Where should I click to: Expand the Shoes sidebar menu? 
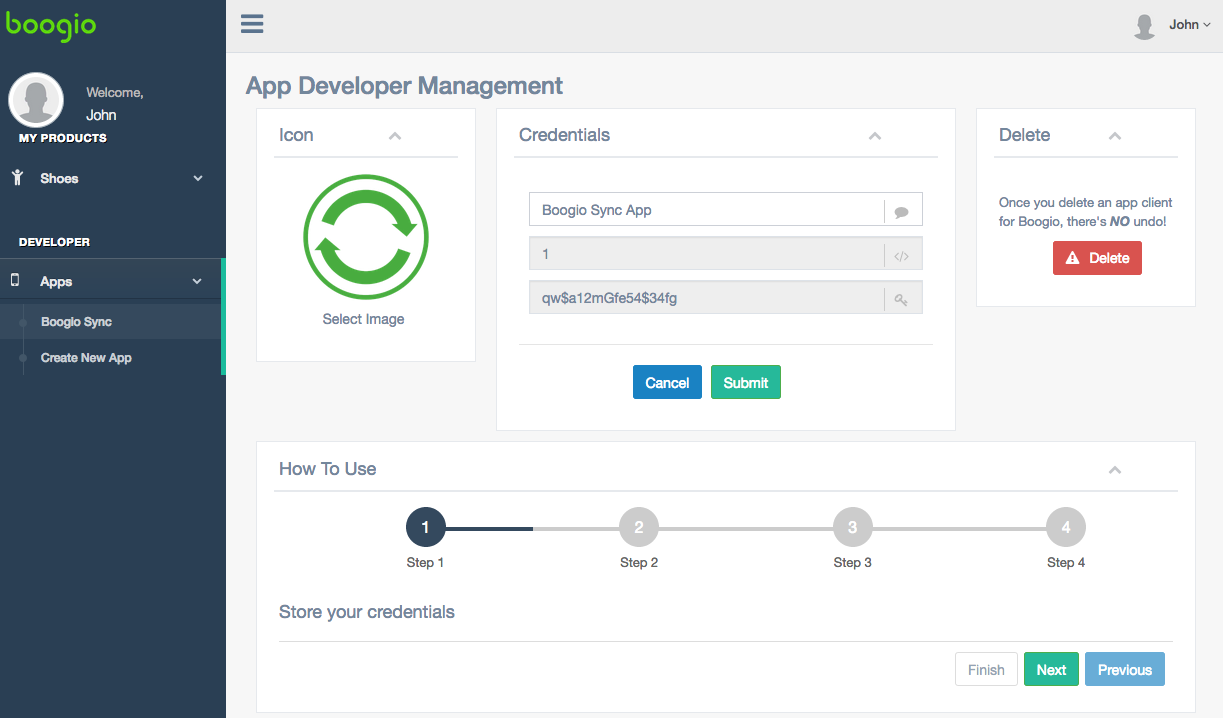[112, 178]
